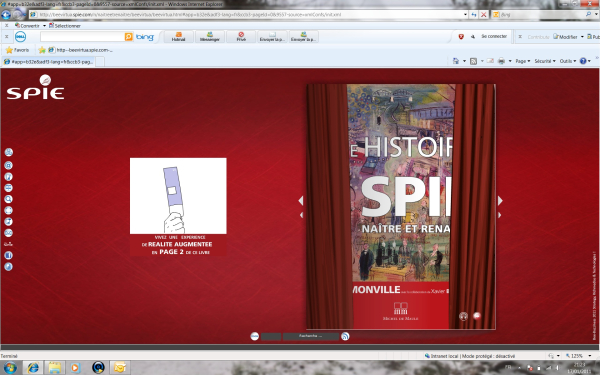Click the round emblem icon on book cover
The width and height of the screenshot is (600, 375).
[463, 316]
